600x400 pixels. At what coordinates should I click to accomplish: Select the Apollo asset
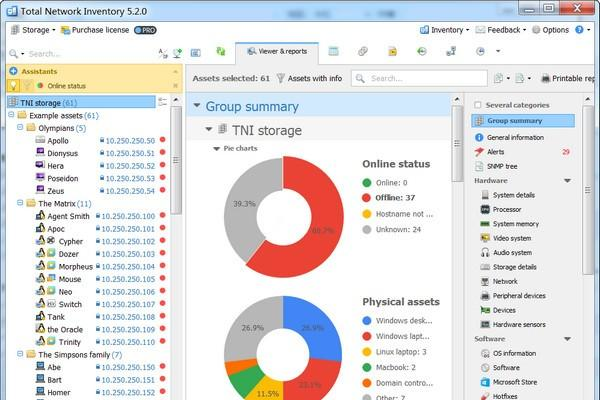click(x=57, y=140)
